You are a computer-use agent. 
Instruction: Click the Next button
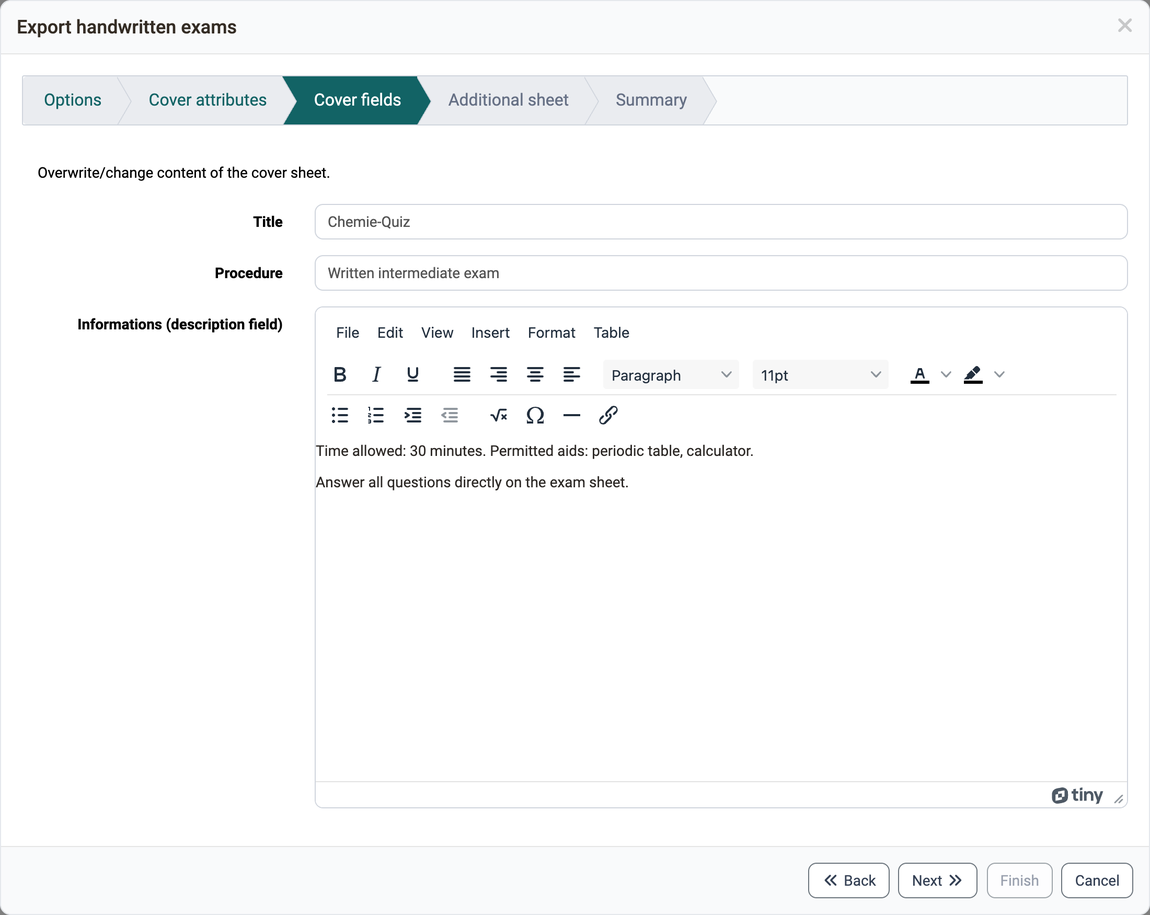pyautogui.click(x=937, y=881)
